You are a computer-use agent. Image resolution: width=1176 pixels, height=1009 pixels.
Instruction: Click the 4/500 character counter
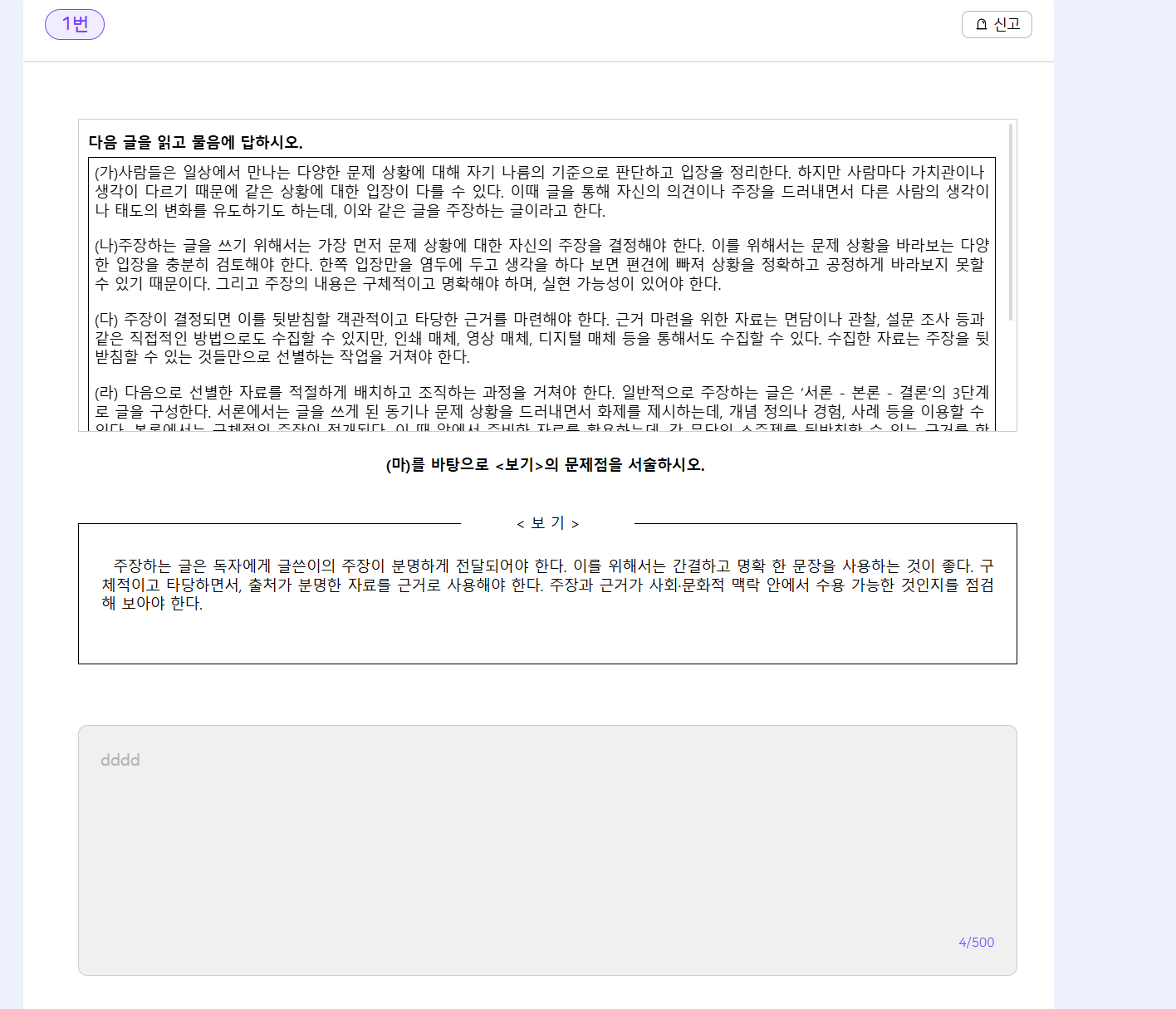976,943
